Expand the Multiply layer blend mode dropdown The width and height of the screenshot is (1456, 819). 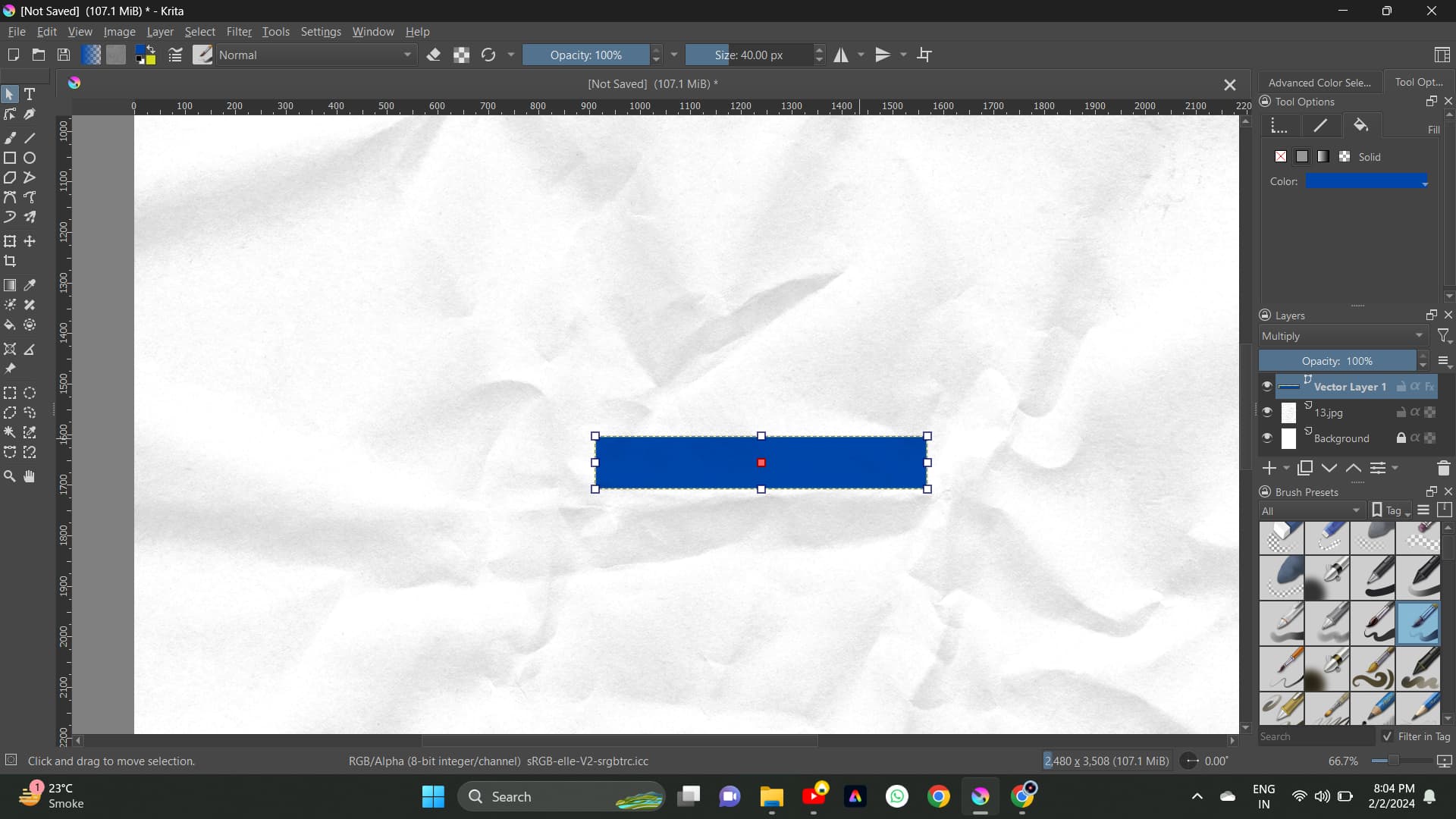pos(1342,336)
